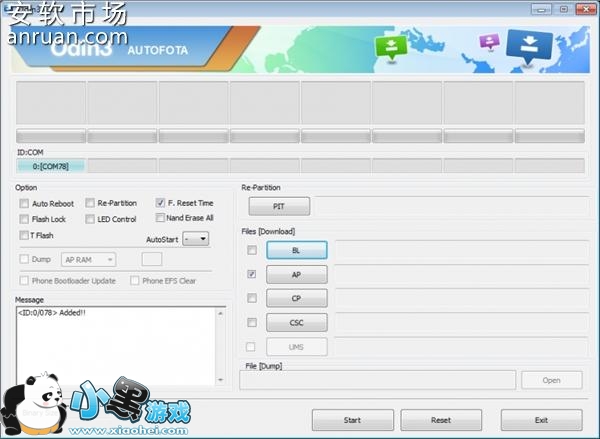Screen dimensions: 600x439
Task: Click the purple download icon in banner
Action: coord(489,41)
